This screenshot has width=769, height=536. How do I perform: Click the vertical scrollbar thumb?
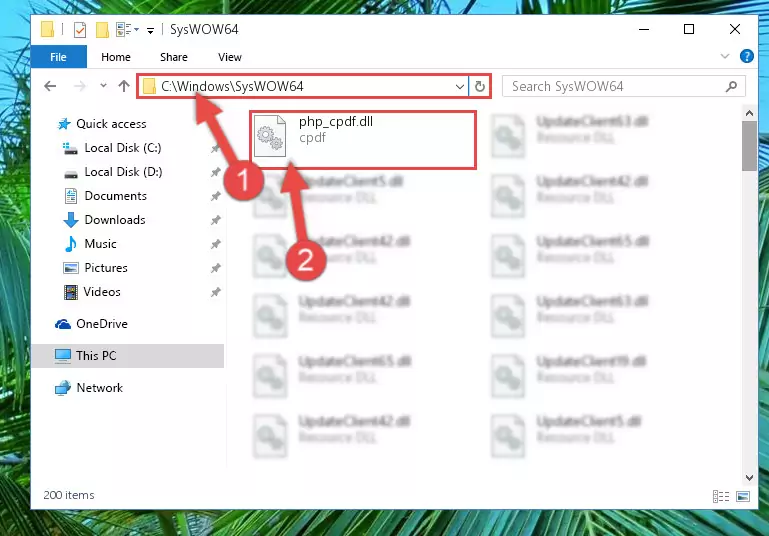point(749,146)
